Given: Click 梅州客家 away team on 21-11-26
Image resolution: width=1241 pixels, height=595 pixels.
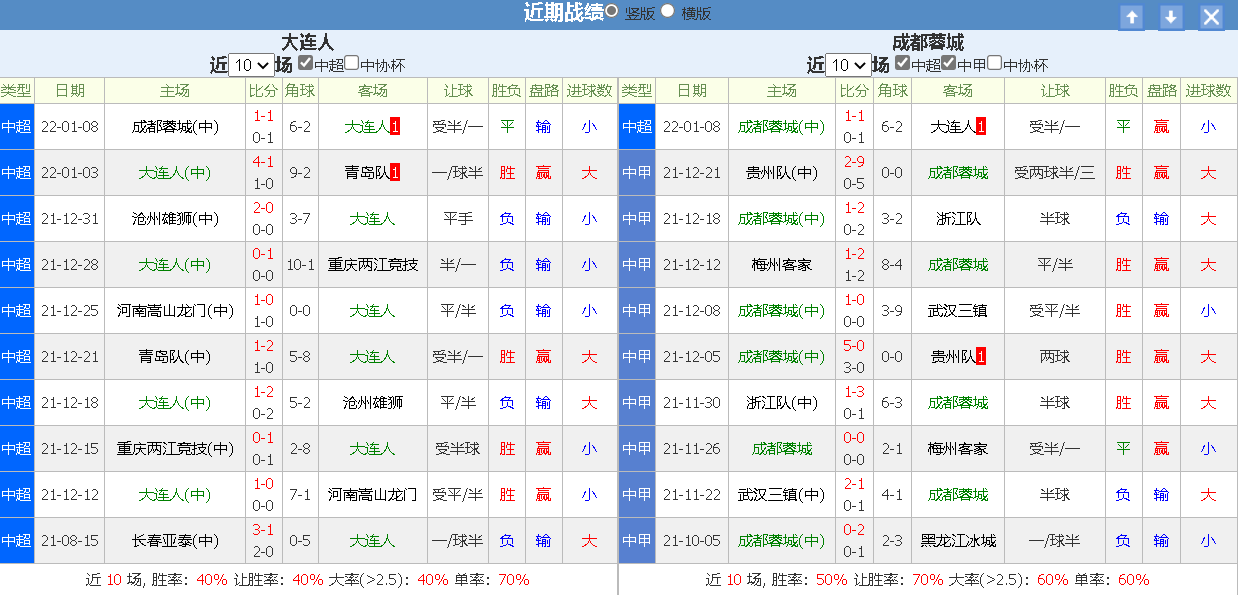Looking at the screenshot, I should 957,449.
